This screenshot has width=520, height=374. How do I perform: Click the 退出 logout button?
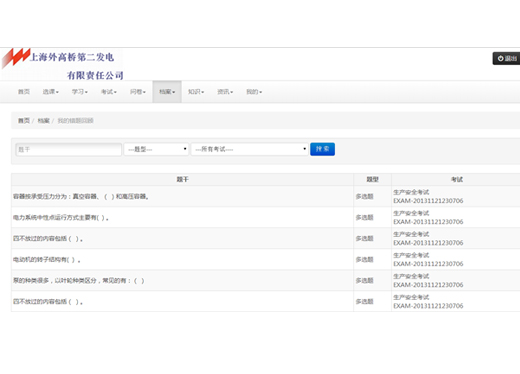click(x=507, y=58)
